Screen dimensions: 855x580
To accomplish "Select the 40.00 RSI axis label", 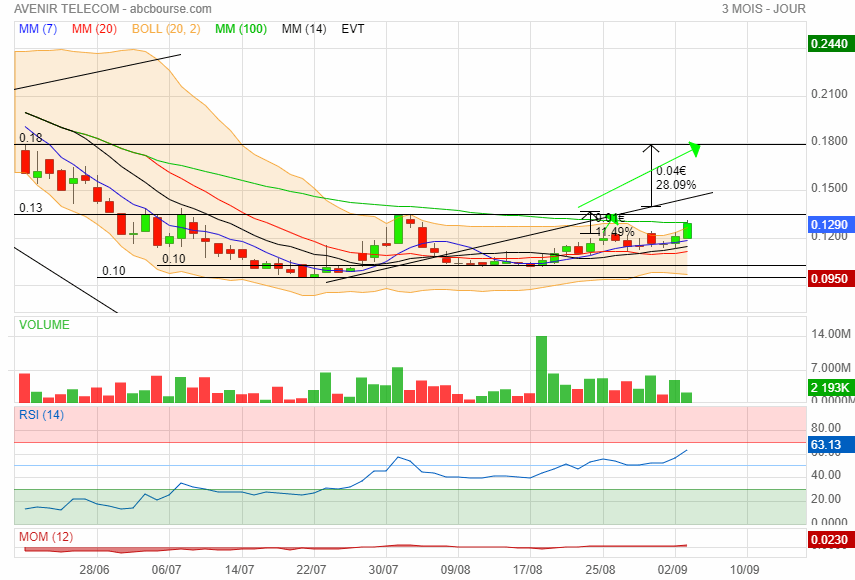I will click(826, 475).
